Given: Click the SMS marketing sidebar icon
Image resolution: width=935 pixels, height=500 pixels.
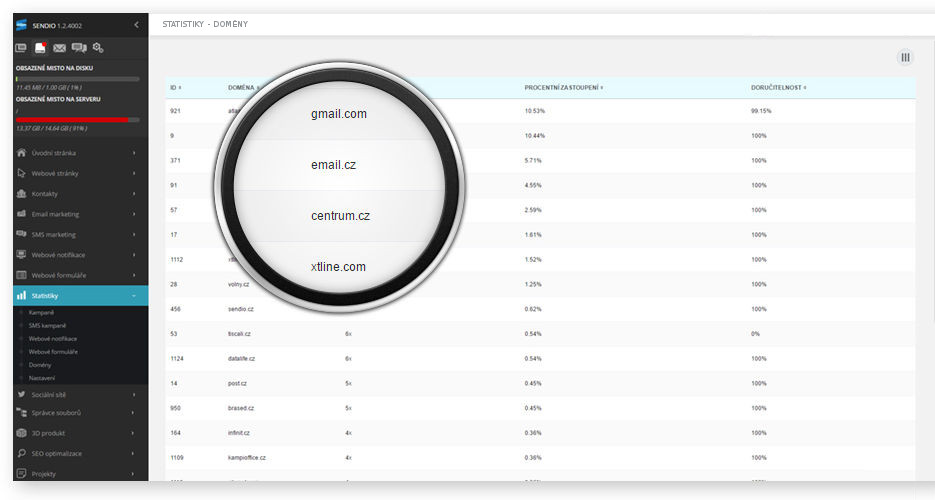Looking at the screenshot, I should point(21,234).
